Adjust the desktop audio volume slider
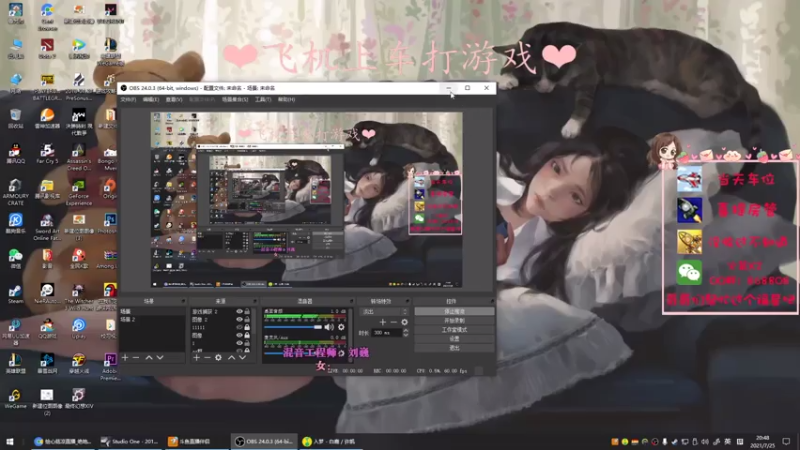The width and height of the screenshot is (800, 450). coord(293,327)
